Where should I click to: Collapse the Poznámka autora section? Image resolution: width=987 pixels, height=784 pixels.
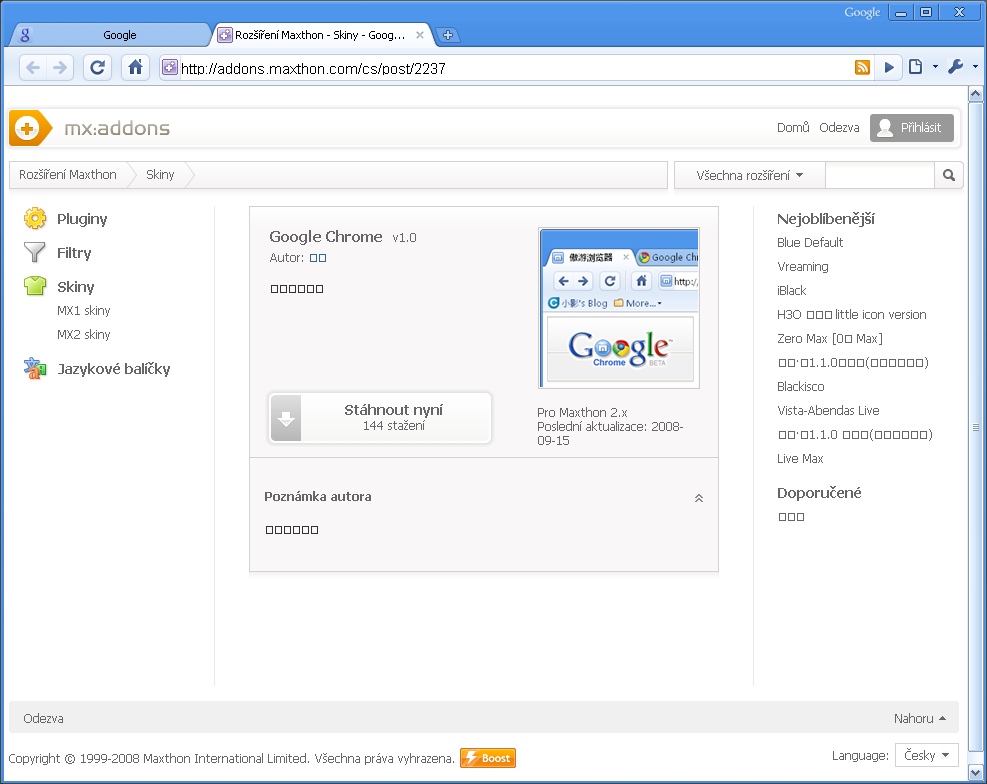tap(699, 497)
